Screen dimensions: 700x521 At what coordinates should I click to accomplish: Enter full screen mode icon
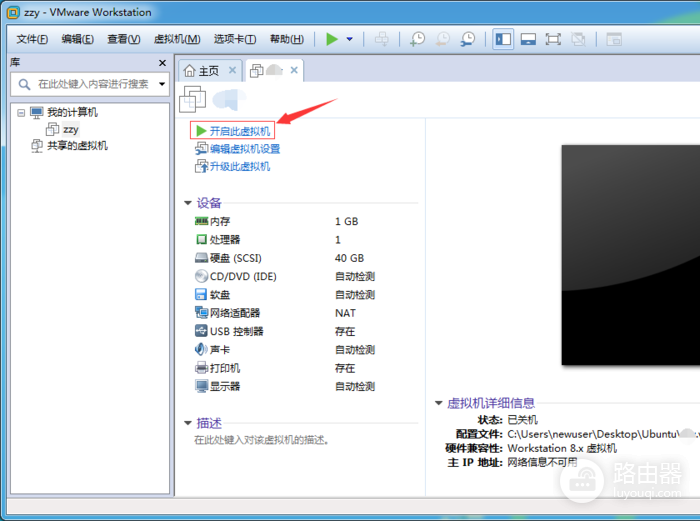(553, 39)
